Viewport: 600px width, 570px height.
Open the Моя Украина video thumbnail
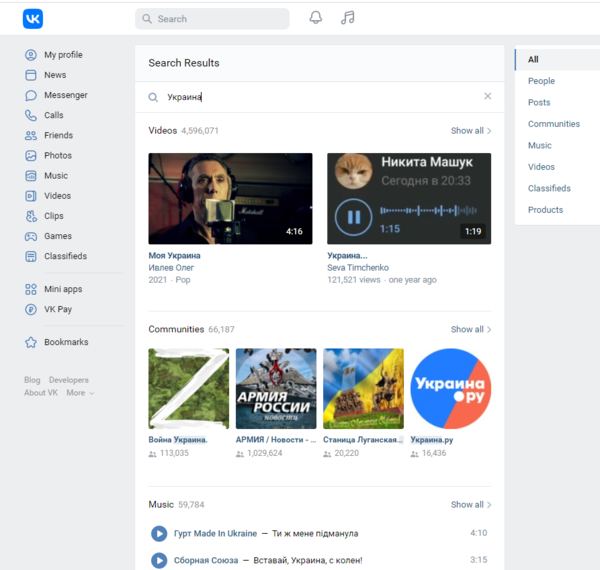point(230,199)
